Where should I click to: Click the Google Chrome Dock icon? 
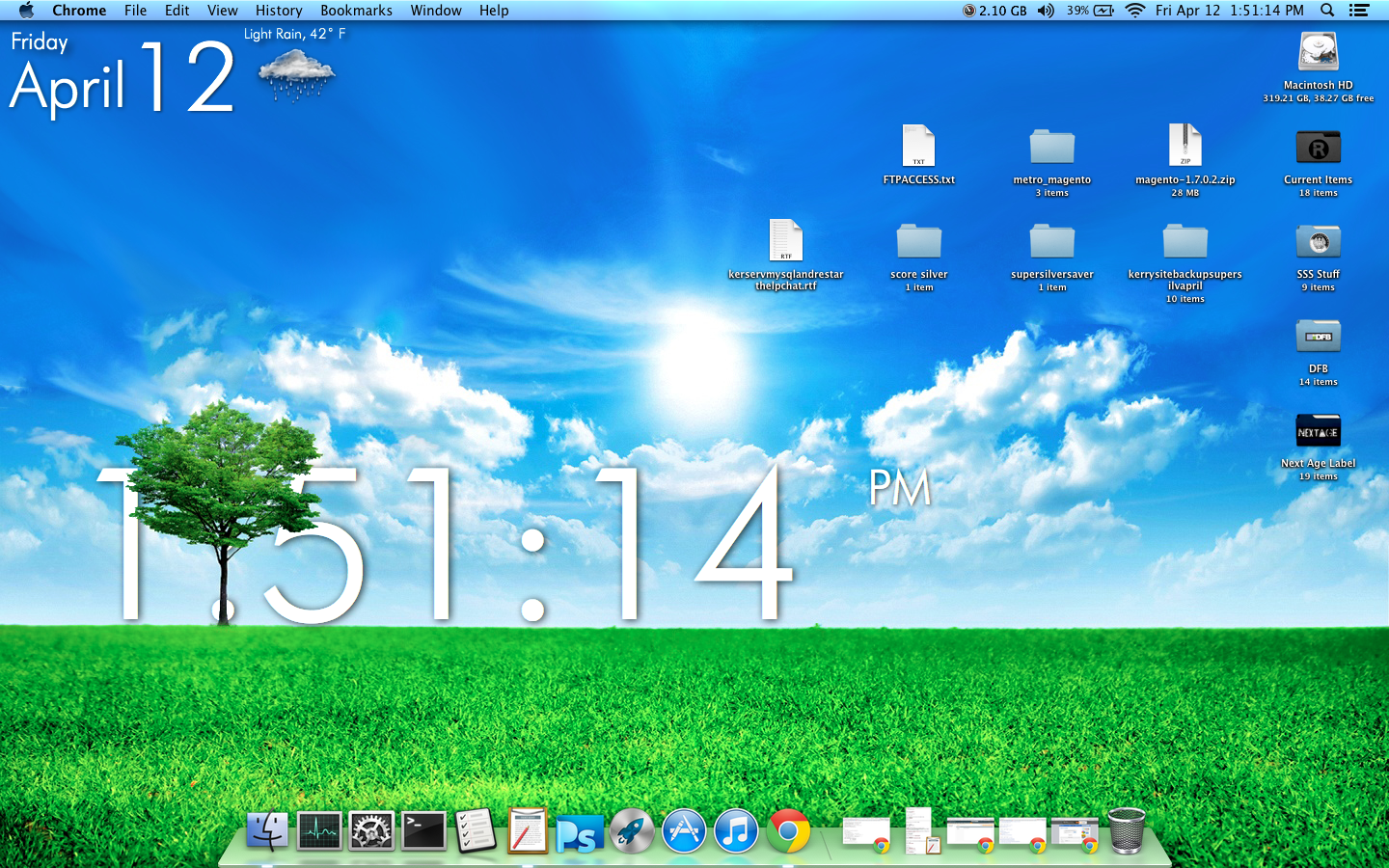[788, 830]
